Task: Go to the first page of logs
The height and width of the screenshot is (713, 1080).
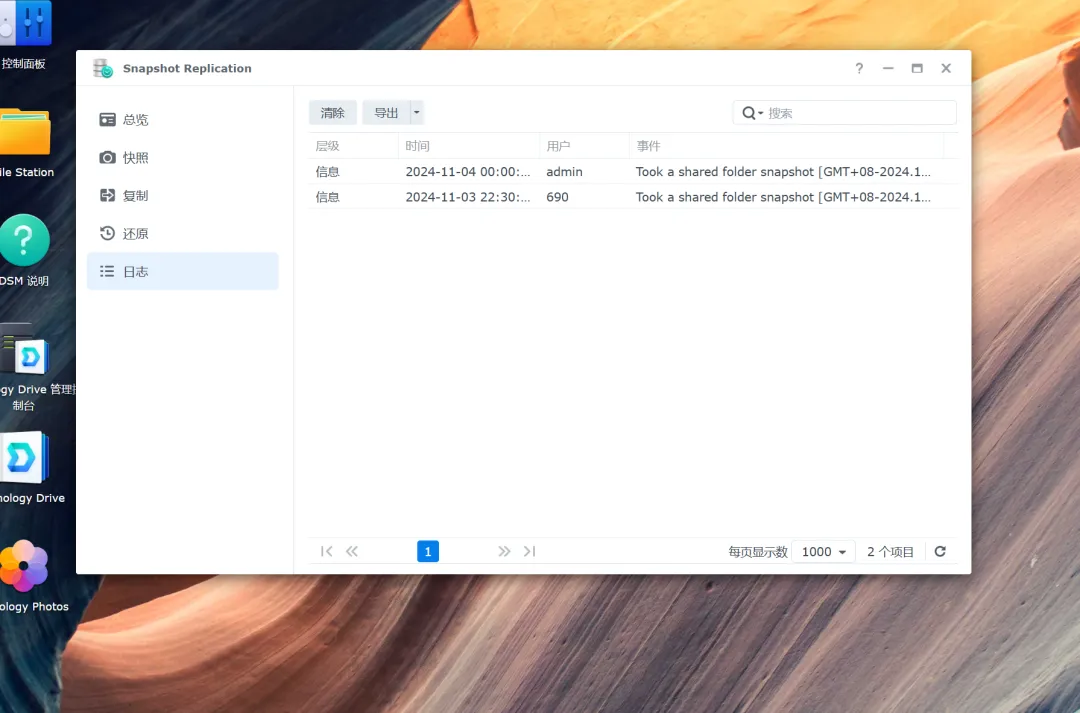Action: tap(326, 551)
